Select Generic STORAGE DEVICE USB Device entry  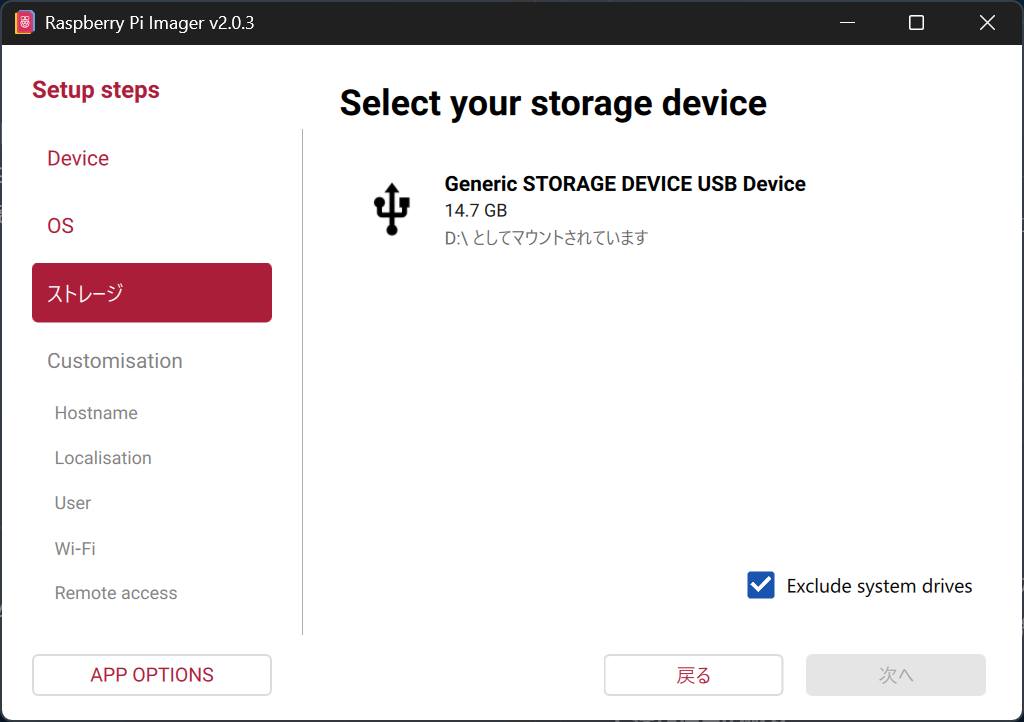point(624,184)
